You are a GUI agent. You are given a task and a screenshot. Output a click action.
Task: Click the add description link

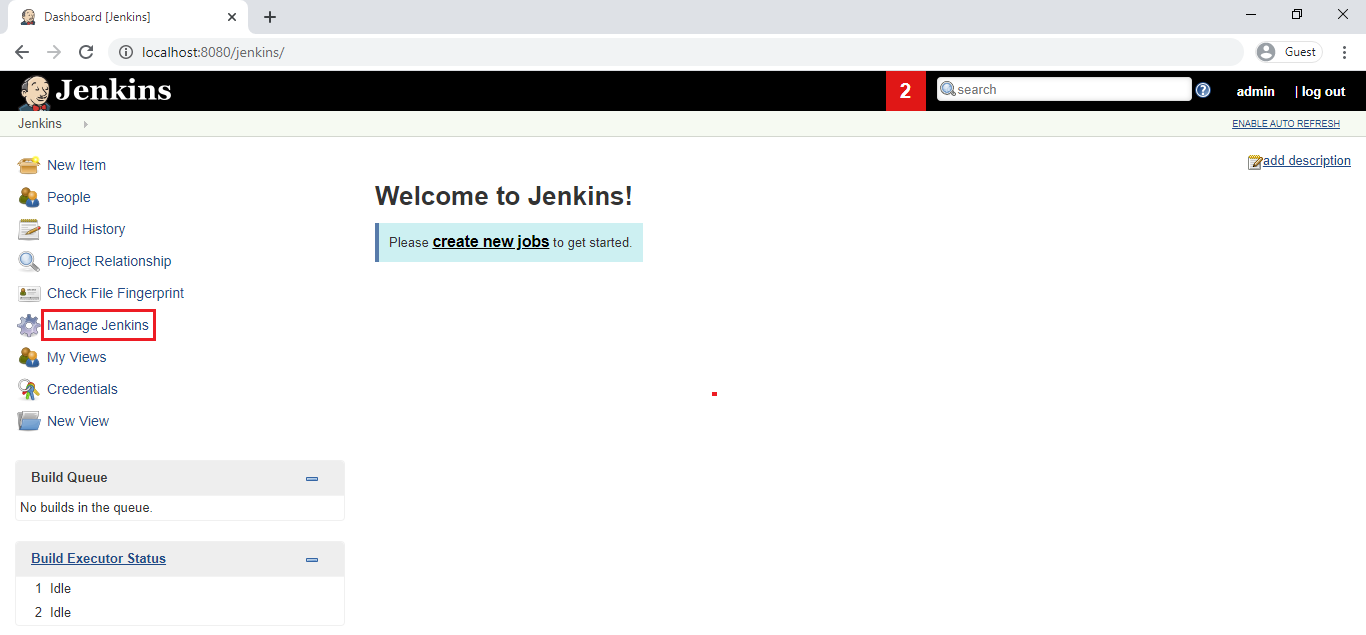(x=1307, y=161)
